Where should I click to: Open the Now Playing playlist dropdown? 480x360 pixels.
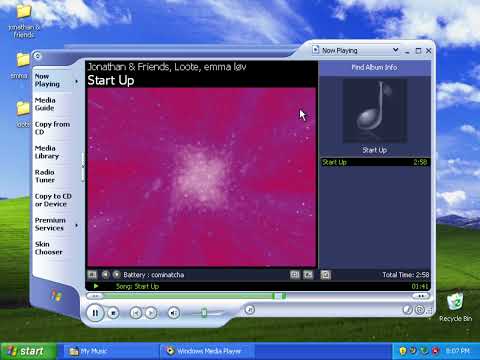click(x=395, y=50)
